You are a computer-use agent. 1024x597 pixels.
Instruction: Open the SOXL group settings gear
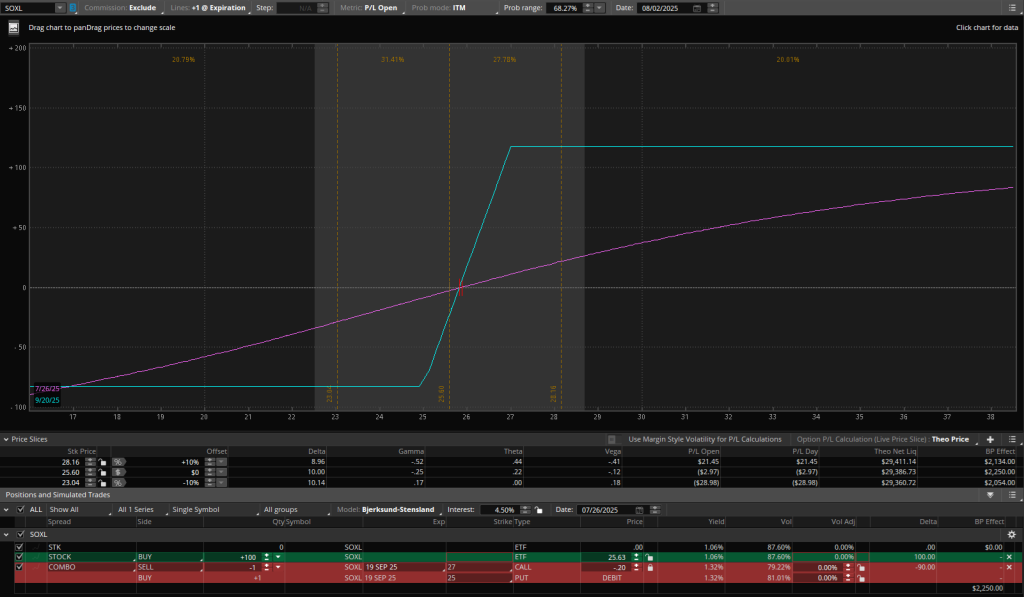click(x=1010, y=534)
